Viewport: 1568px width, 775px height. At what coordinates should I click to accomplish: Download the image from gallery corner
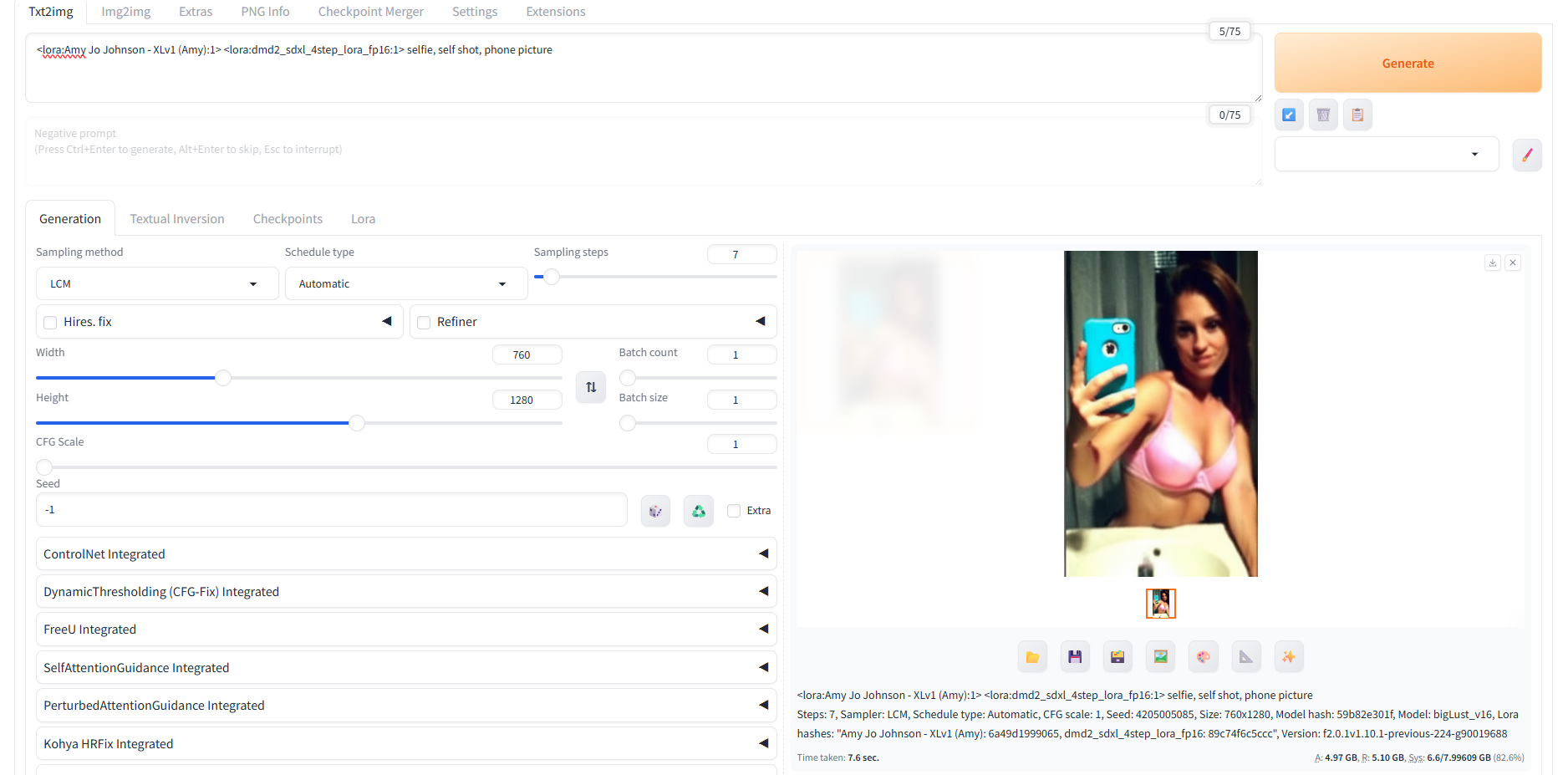[1493, 263]
